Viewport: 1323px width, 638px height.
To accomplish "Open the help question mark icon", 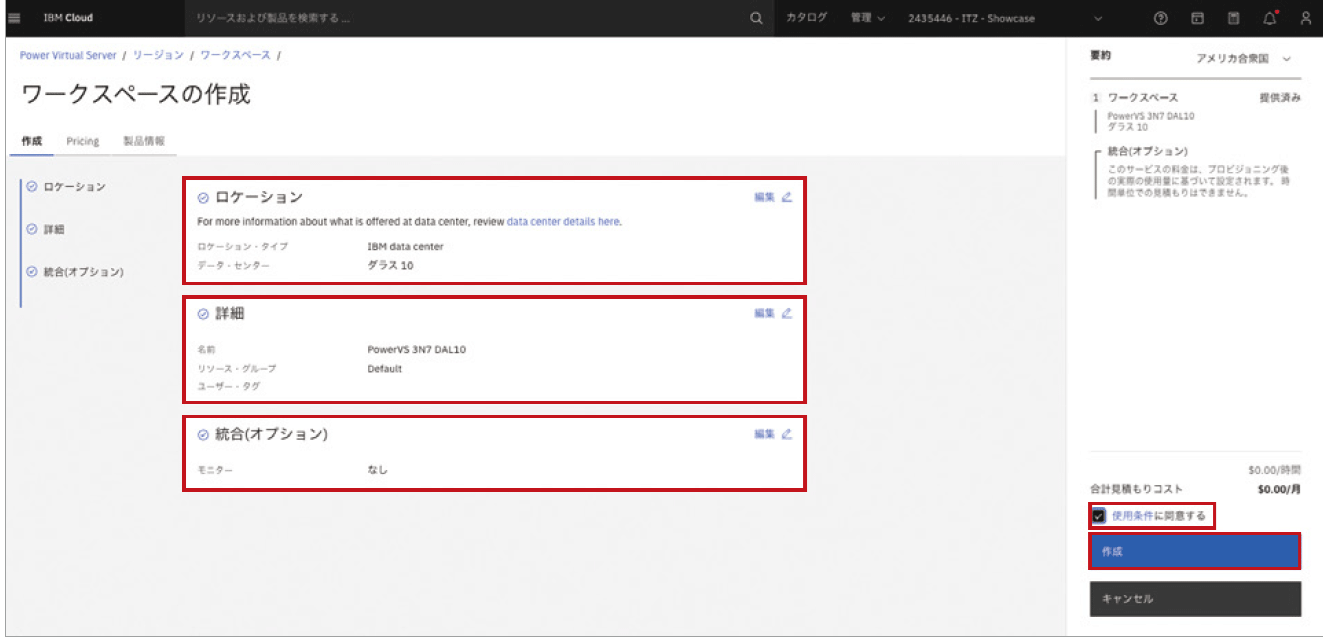I will coord(1160,18).
